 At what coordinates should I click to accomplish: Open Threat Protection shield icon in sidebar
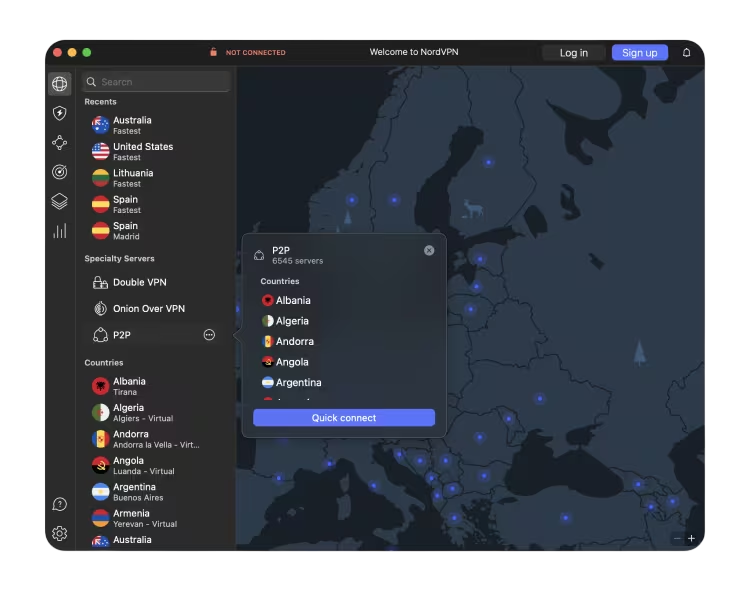59,113
